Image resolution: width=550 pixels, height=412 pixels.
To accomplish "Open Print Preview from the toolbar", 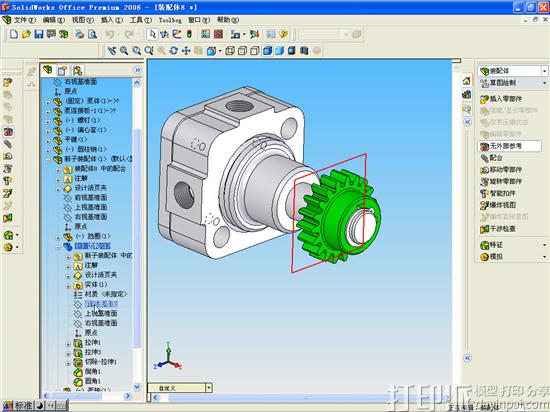I will 92,34.
